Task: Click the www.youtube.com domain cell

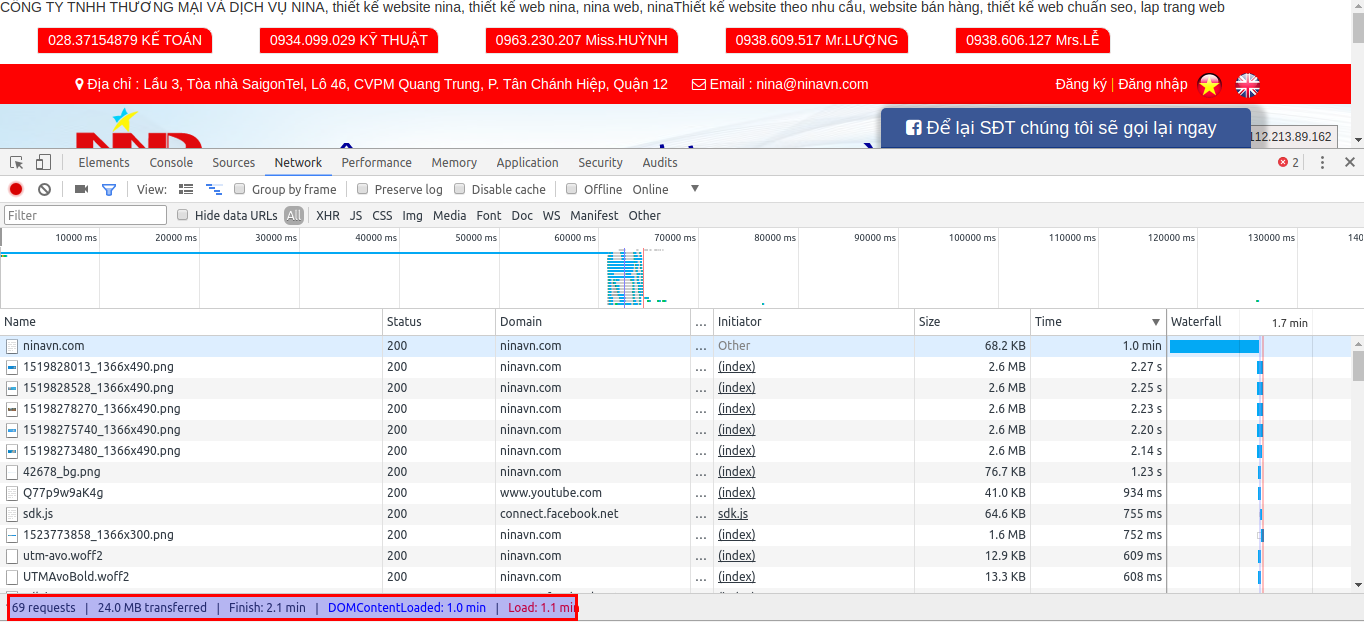Action: pyautogui.click(x=593, y=493)
